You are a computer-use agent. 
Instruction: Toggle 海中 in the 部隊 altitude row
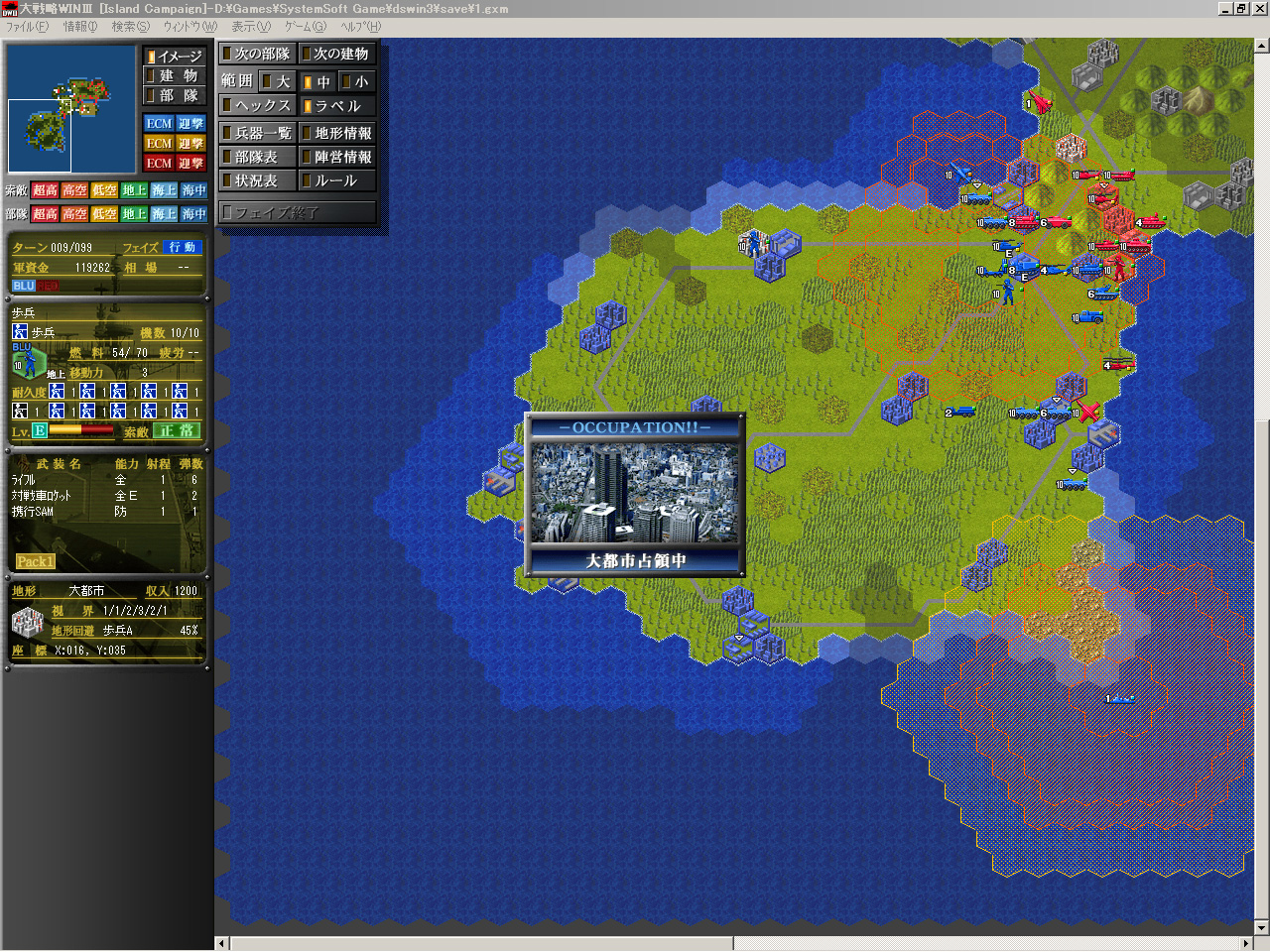tap(194, 214)
